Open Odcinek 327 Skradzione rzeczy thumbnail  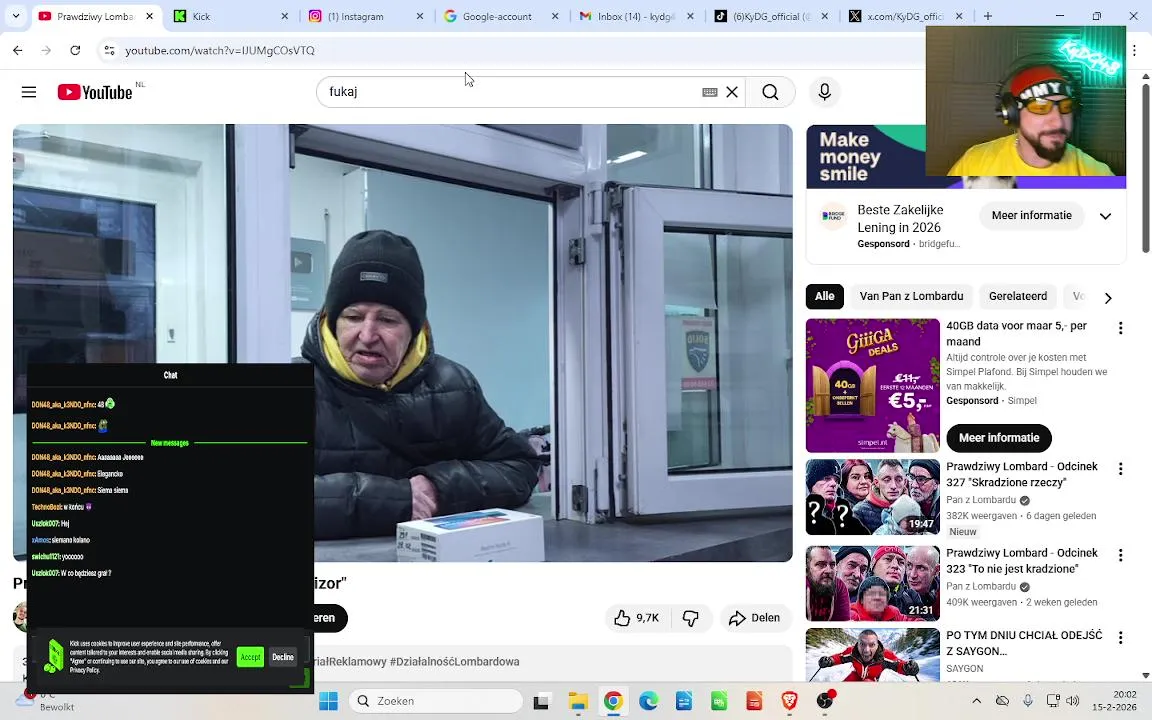pos(872,497)
